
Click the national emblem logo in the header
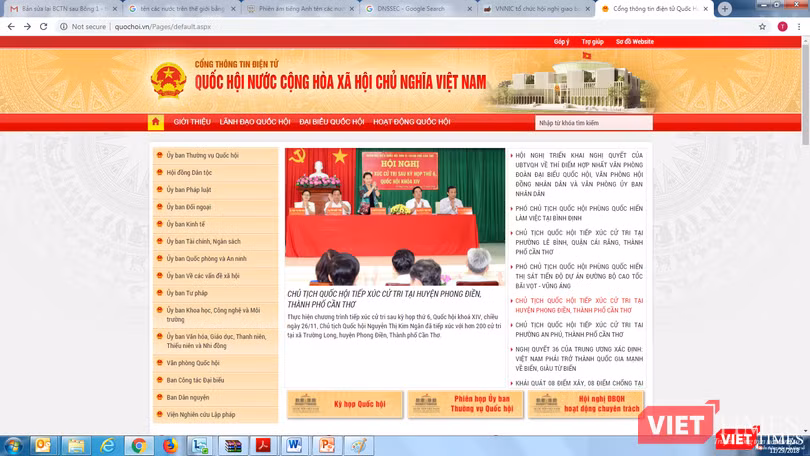tap(168, 81)
